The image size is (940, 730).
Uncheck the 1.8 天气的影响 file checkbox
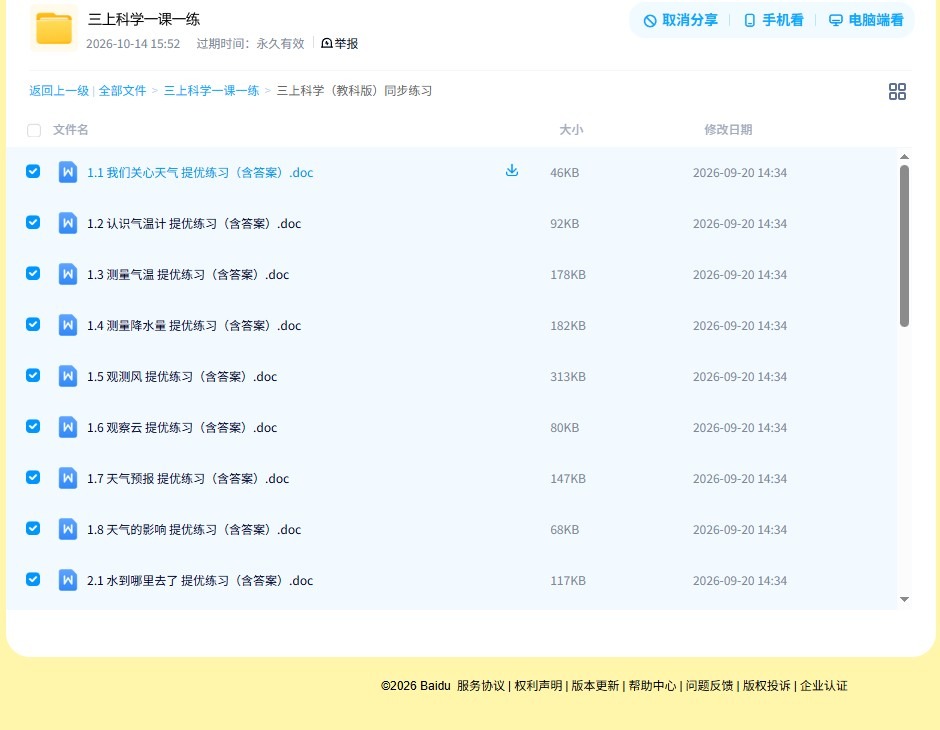coord(33,528)
